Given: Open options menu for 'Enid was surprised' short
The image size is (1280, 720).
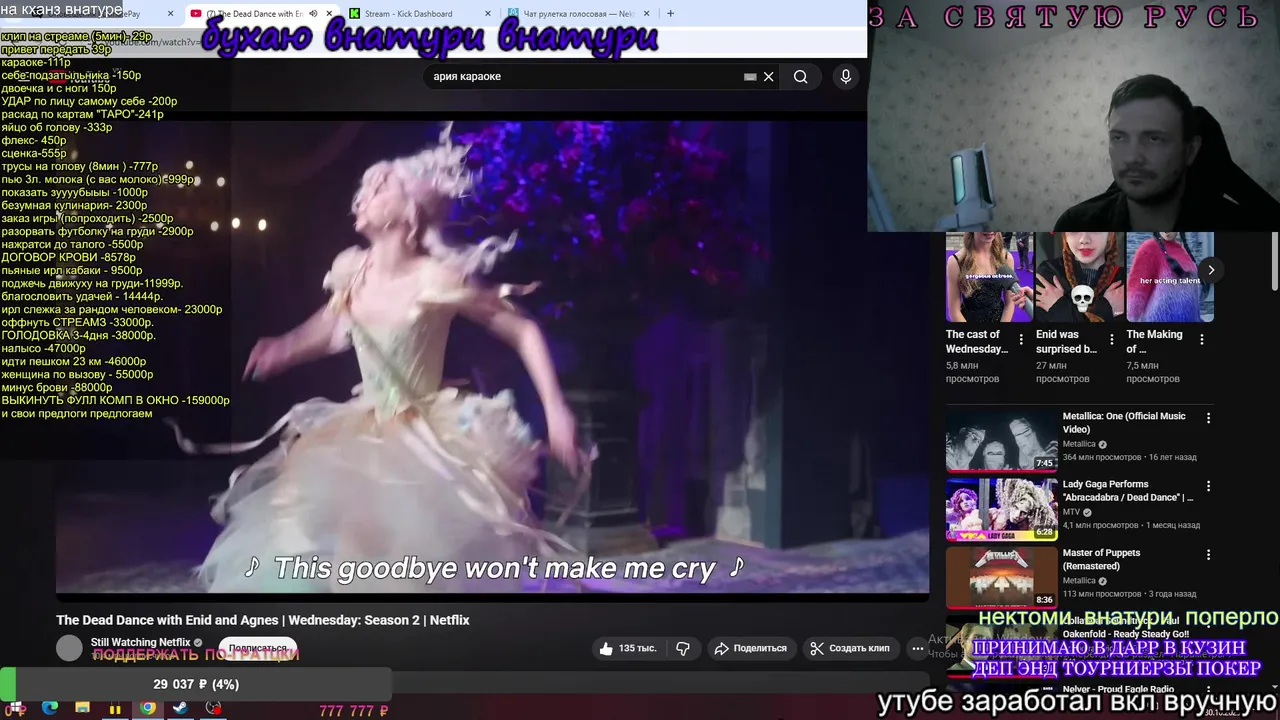Looking at the screenshot, I should [1111, 340].
